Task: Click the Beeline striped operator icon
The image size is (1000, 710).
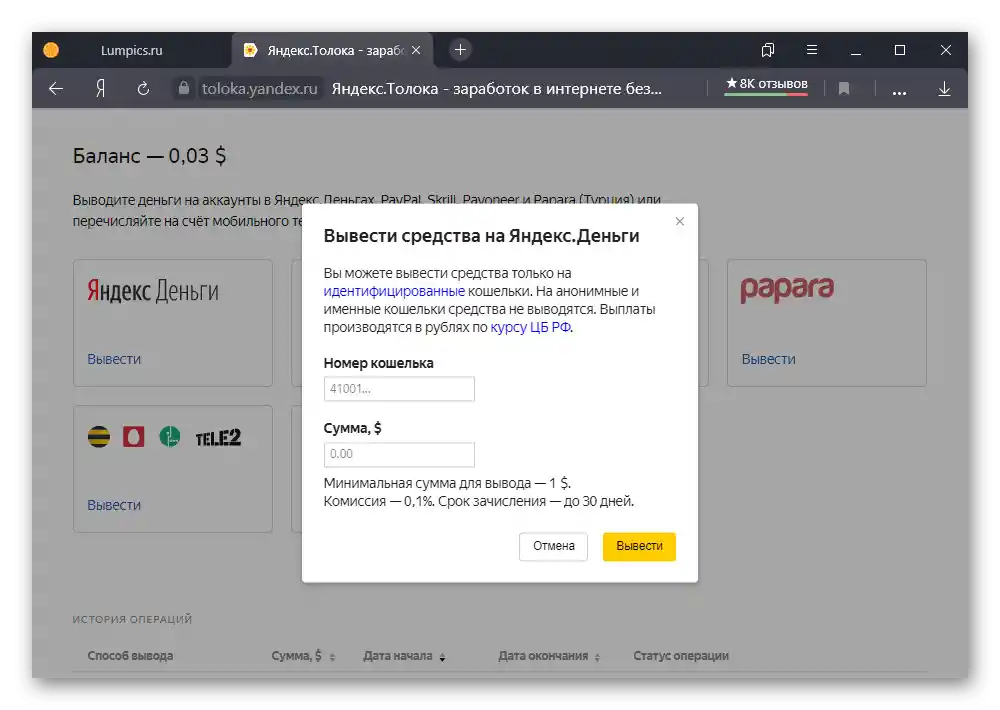Action: pos(99,437)
